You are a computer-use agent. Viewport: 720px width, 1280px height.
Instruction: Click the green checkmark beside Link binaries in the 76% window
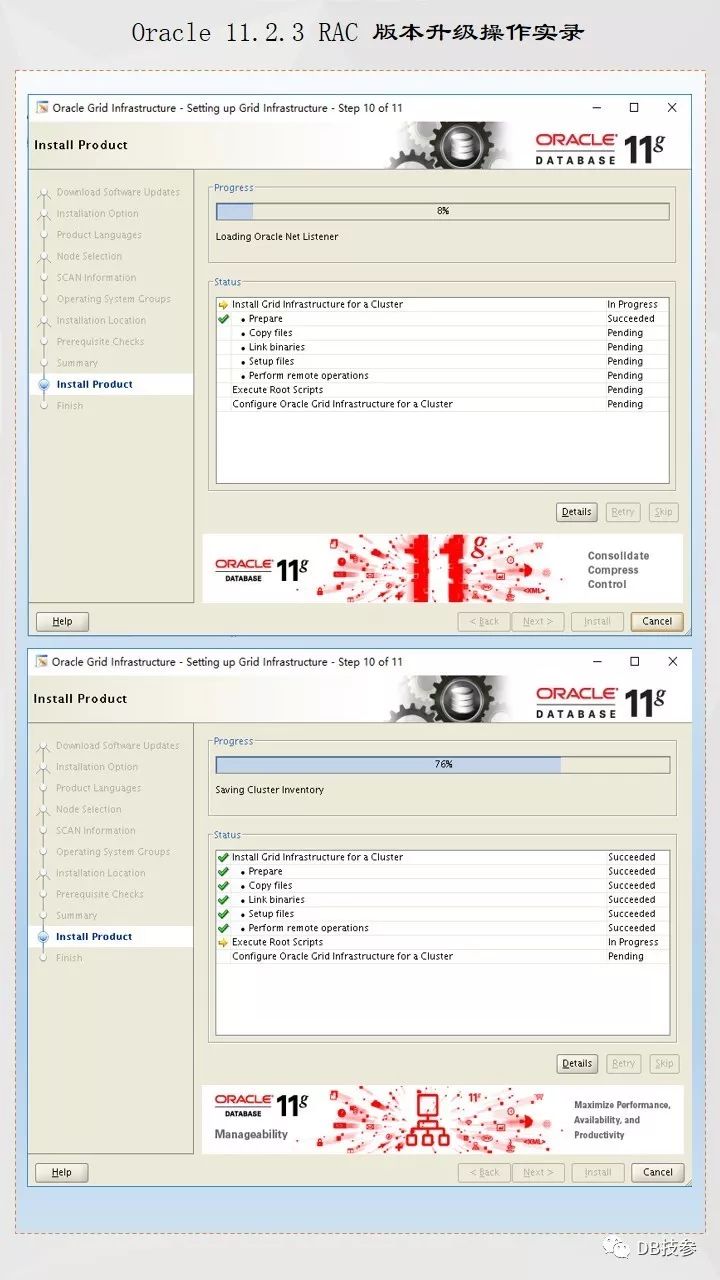pos(223,900)
